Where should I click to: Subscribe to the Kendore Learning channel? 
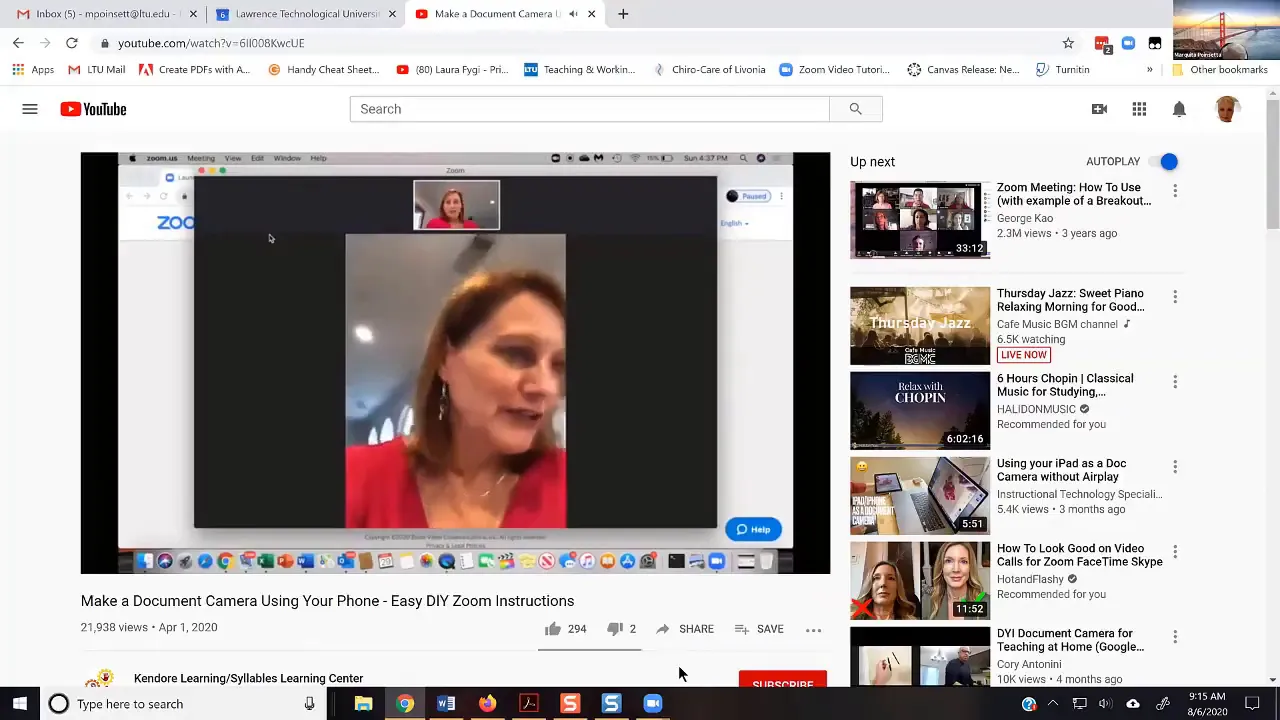pos(783,680)
